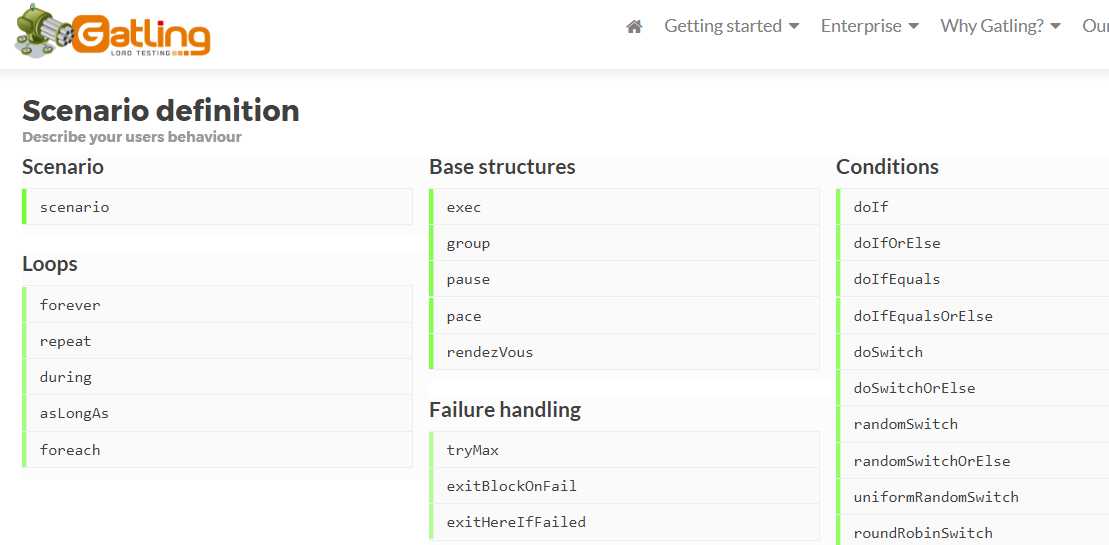Choose the foreach loop item
The image size is (1109, 545).
(217, 450)
